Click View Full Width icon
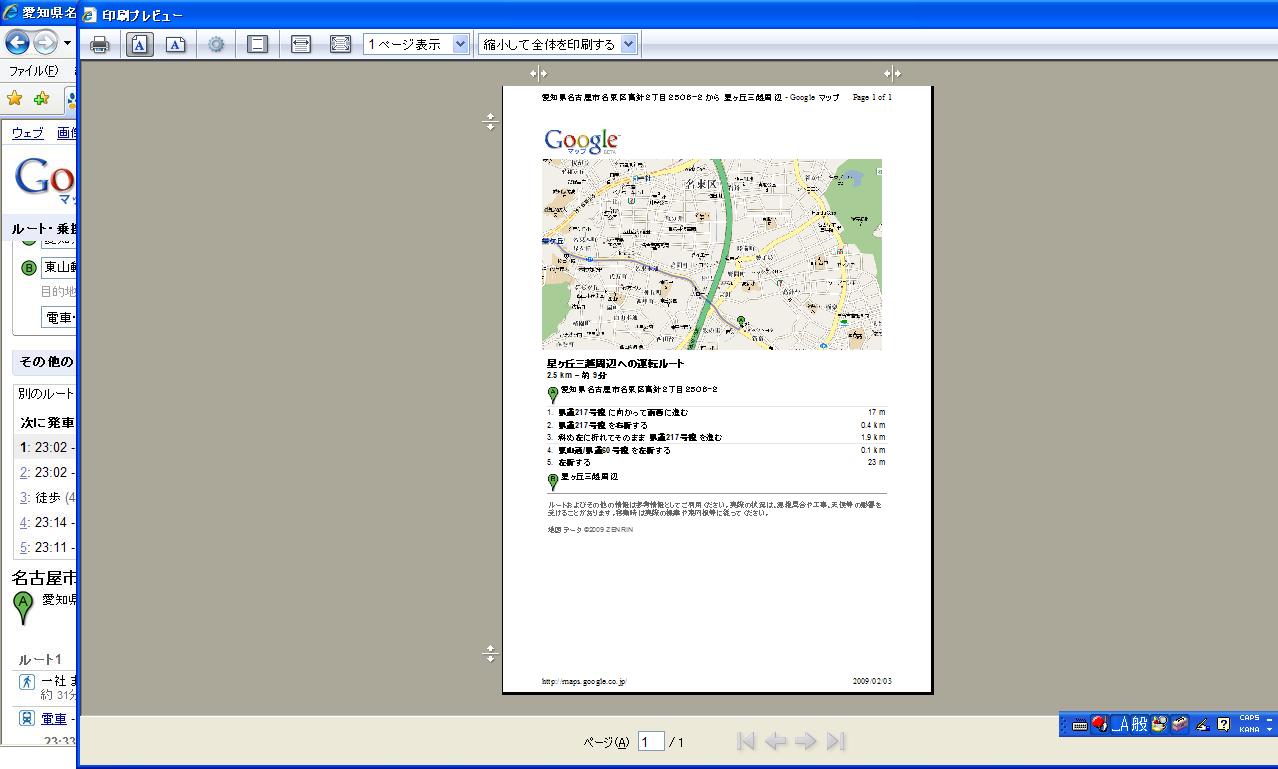This screenshot has height=769, width=1278. tap(300, 44)
